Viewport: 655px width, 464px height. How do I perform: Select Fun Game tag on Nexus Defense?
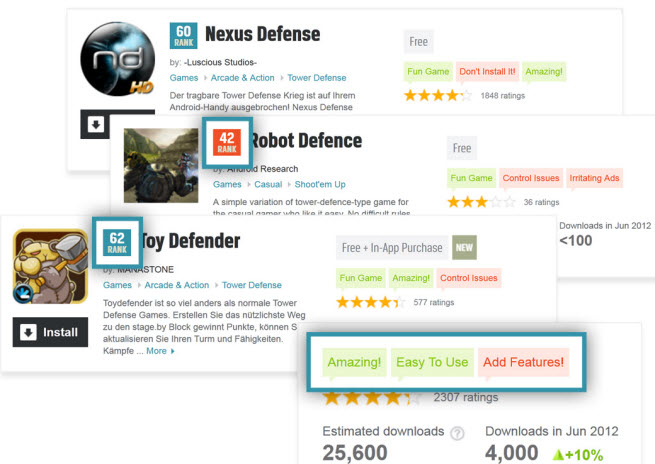(428, 71)
